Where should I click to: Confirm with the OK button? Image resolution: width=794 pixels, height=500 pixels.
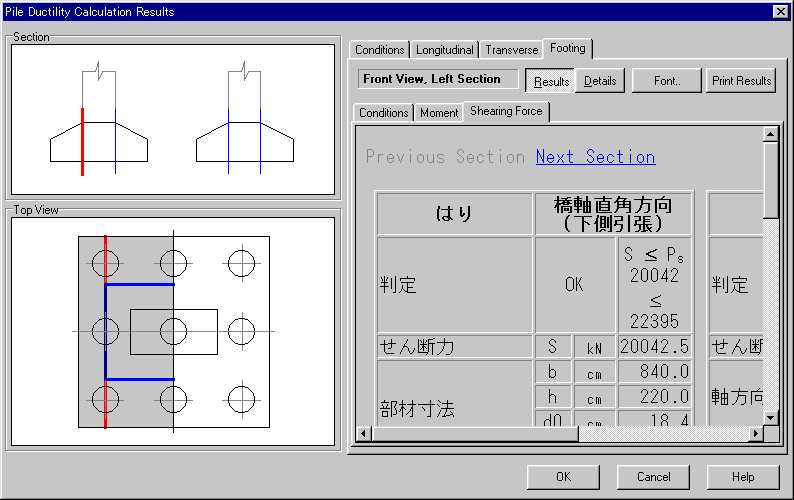[x=563, y=477]
